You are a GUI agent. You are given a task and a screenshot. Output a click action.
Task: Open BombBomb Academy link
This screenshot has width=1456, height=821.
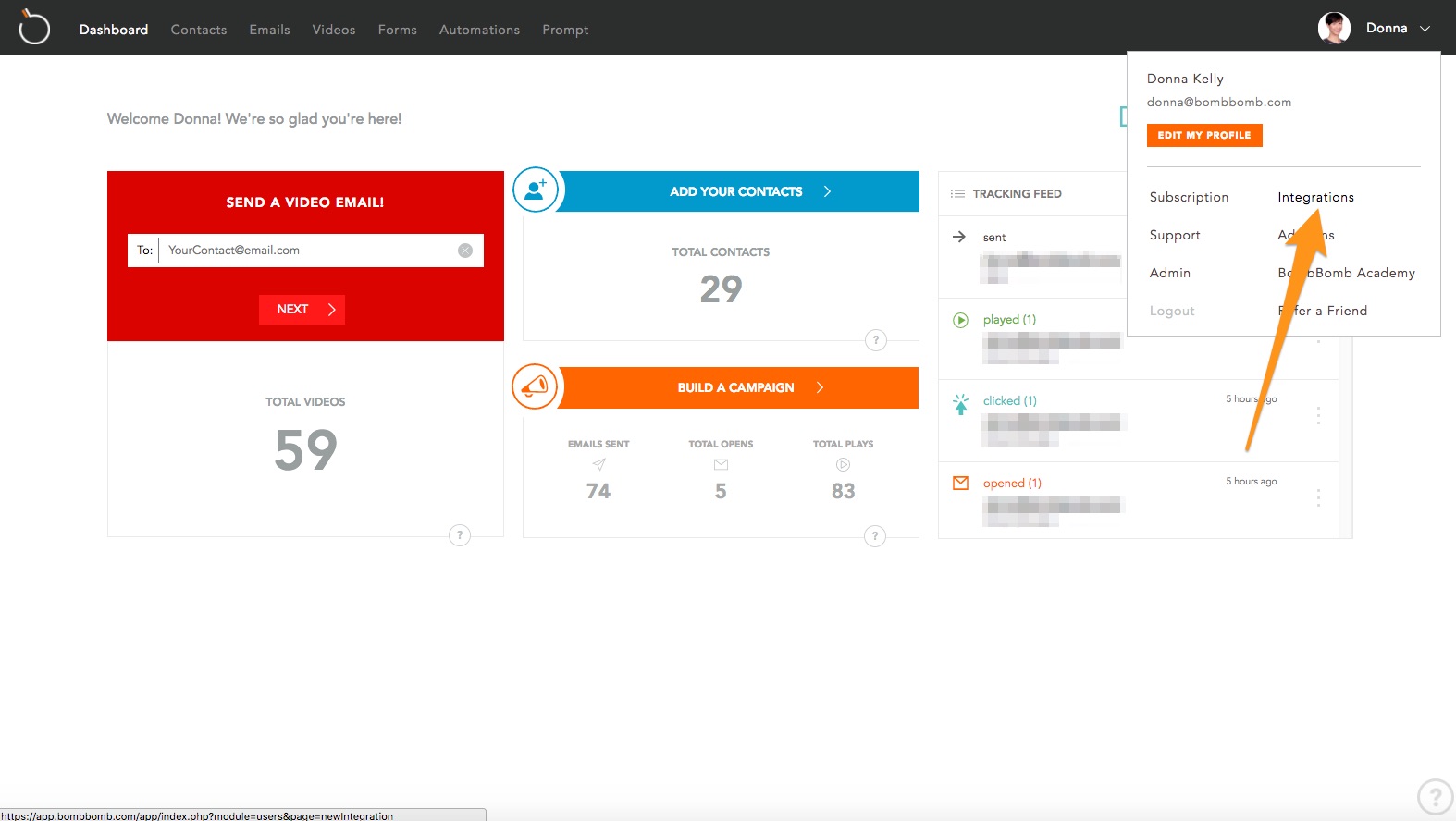pyautogui.click(x=1346, y=273)
